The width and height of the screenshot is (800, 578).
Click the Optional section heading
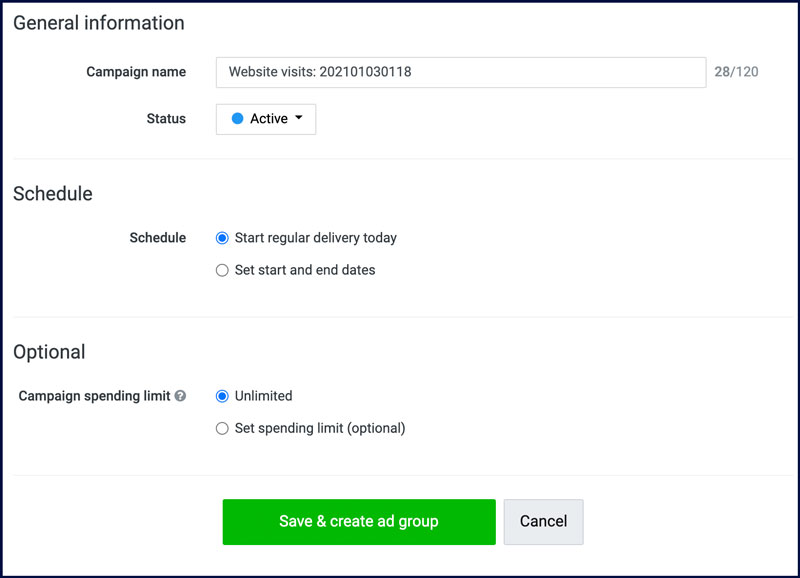(49, 352)
